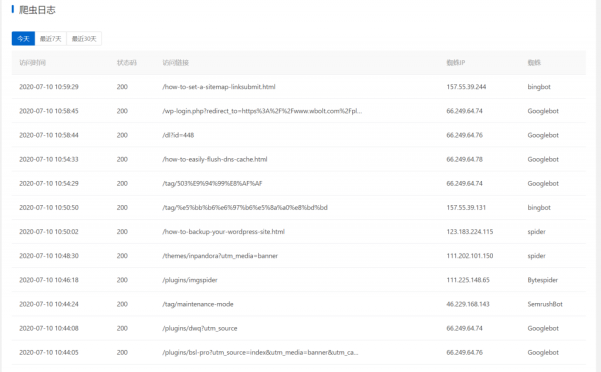Open link /how-to-backup-your-wordpress-site.html
The height and width of the screenshot is (372, 601).
[223, 232]
